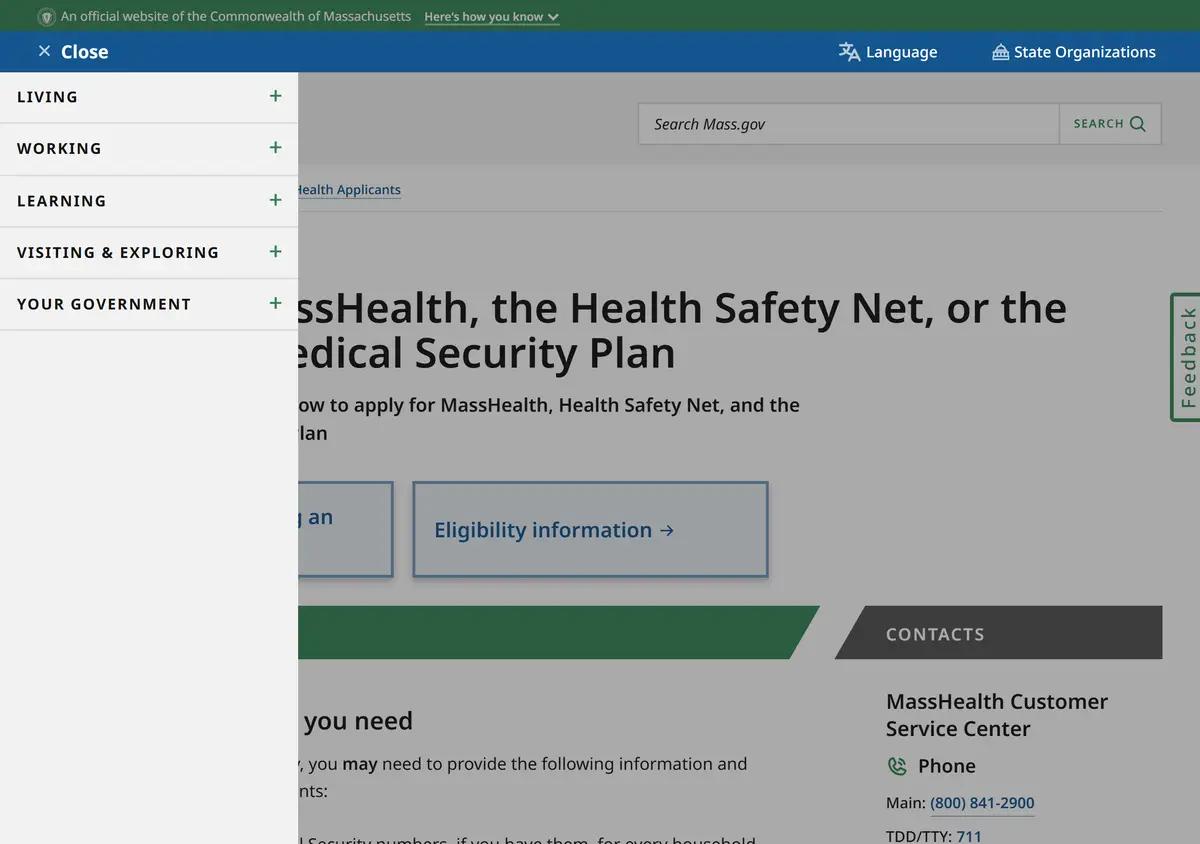Click the Language translate icon

[x=849, y=52]
